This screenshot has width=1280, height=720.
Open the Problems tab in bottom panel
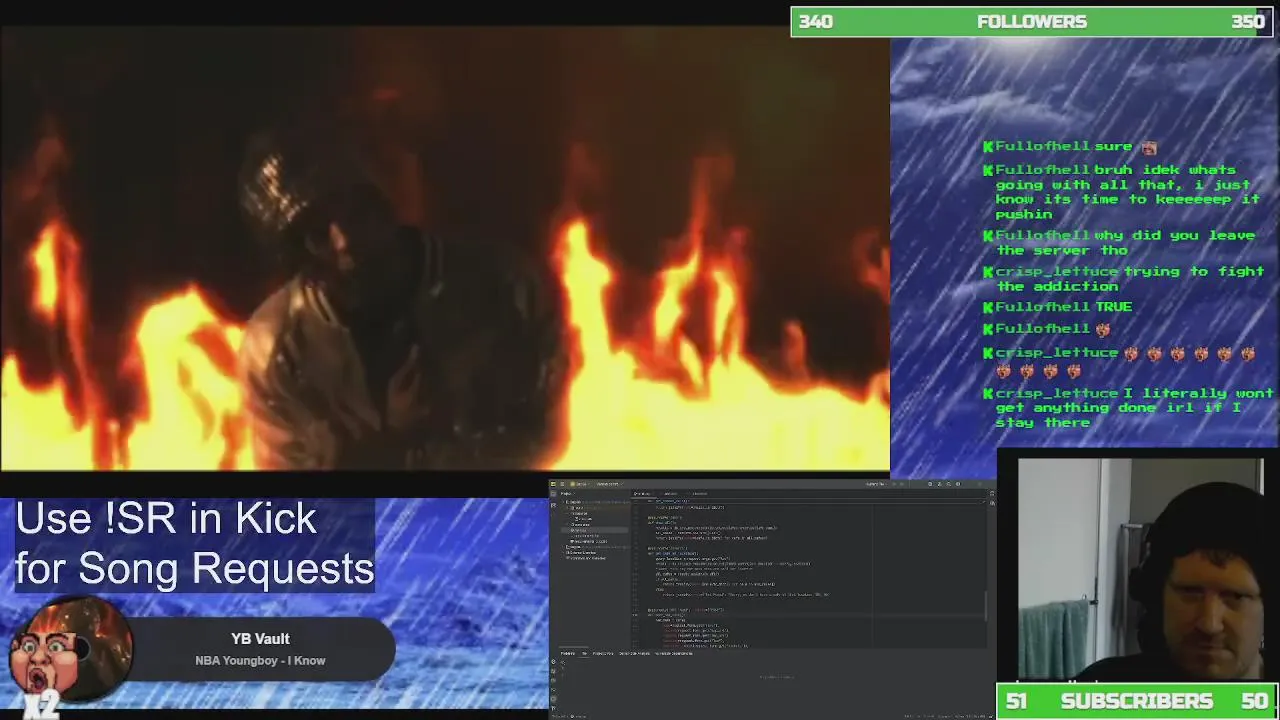pyautogui.click(x=568, y=653)
